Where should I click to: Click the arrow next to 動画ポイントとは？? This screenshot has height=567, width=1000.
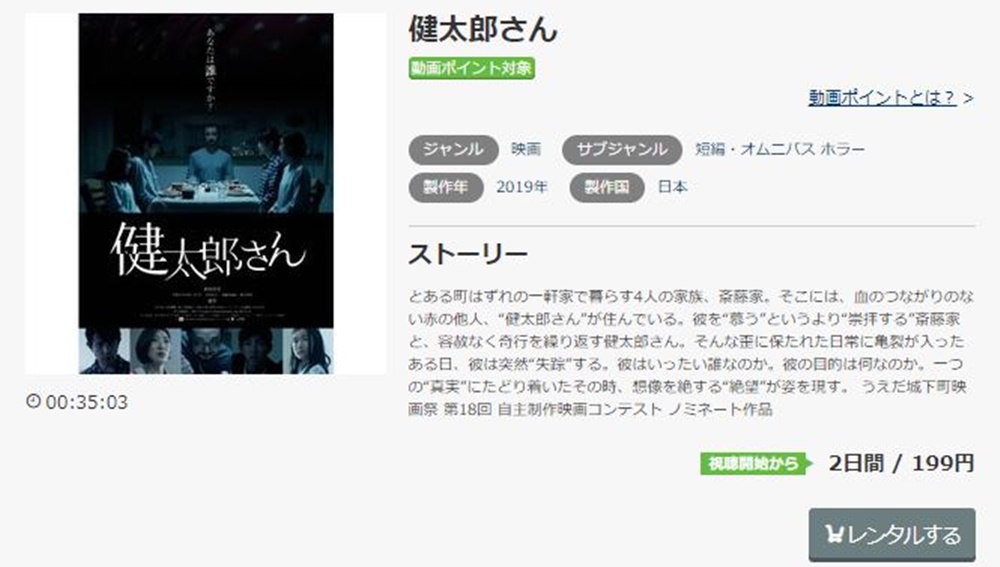(969, 98)
